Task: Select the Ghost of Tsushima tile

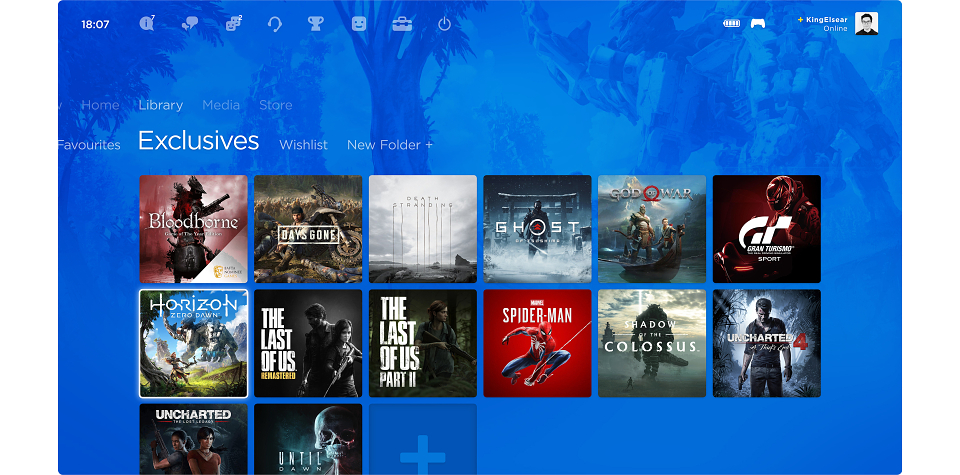Action: pyautogui.click(x=537, y=229)
